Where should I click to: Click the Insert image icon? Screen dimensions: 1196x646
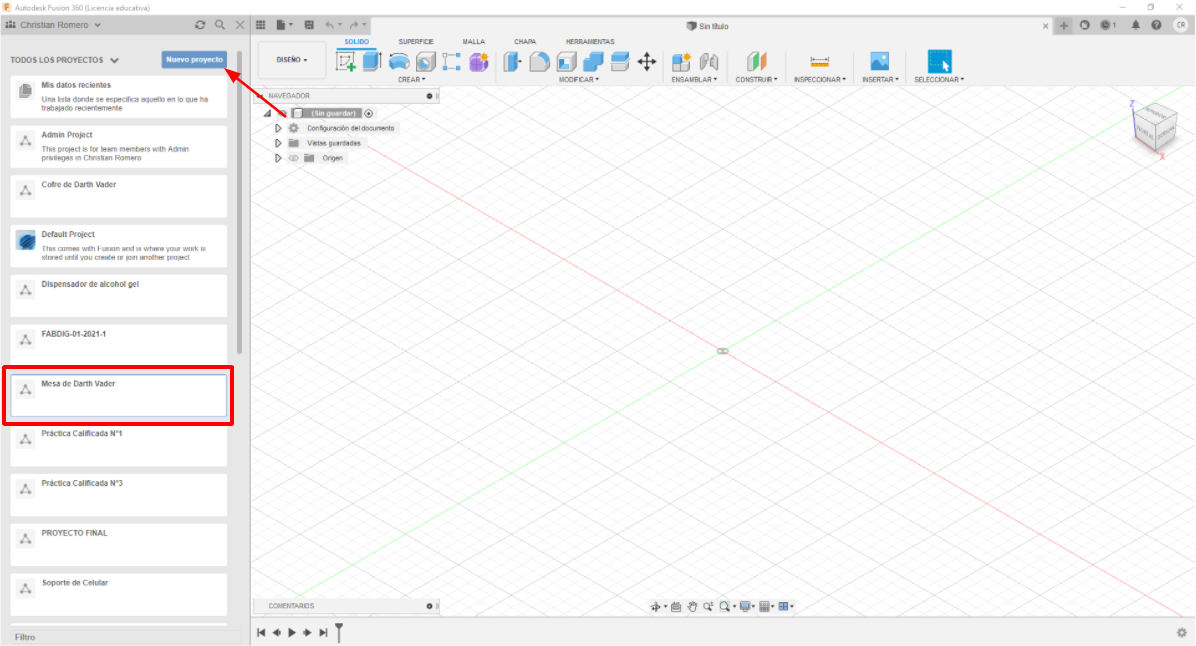879,62
